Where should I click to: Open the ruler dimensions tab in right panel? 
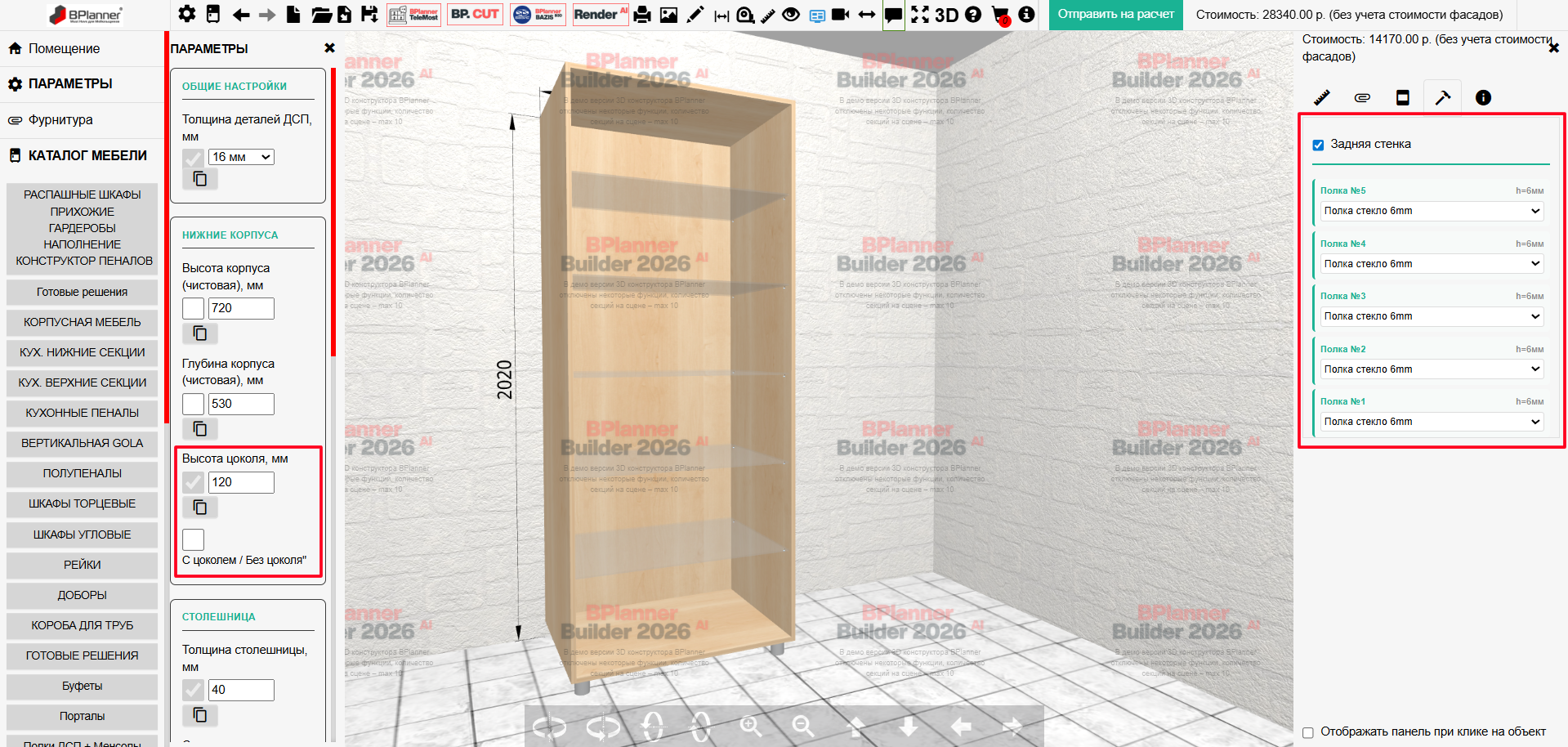[x=1322, y=97]
